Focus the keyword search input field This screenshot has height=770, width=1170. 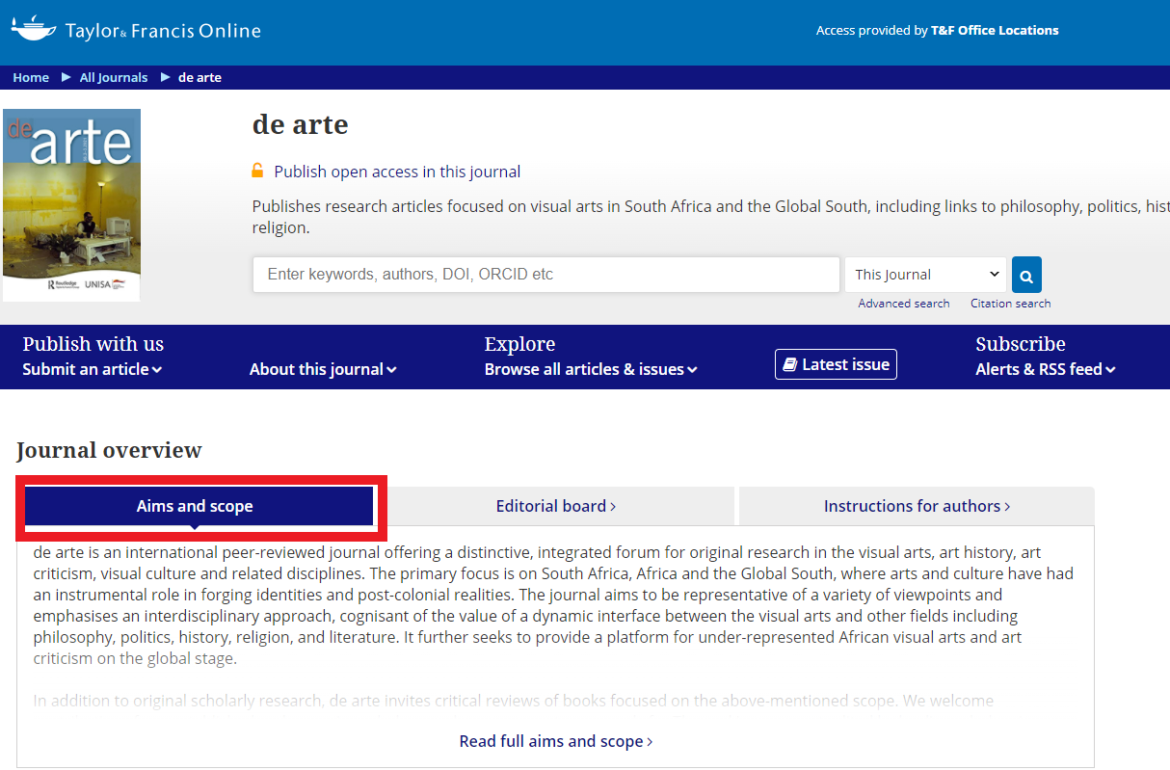pos(546,275)
